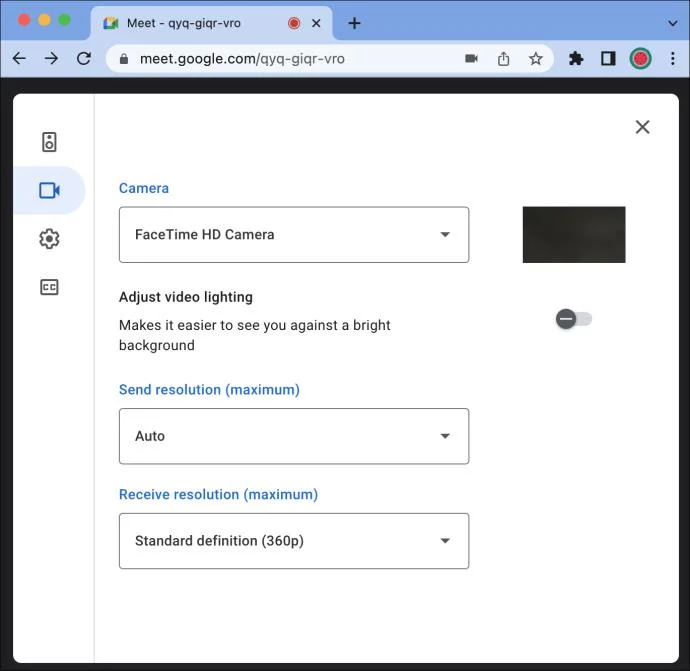The height and width of the screenshot is (671, 690).
Task: Reload the Meet page
Action: click(x=84, y=59)
